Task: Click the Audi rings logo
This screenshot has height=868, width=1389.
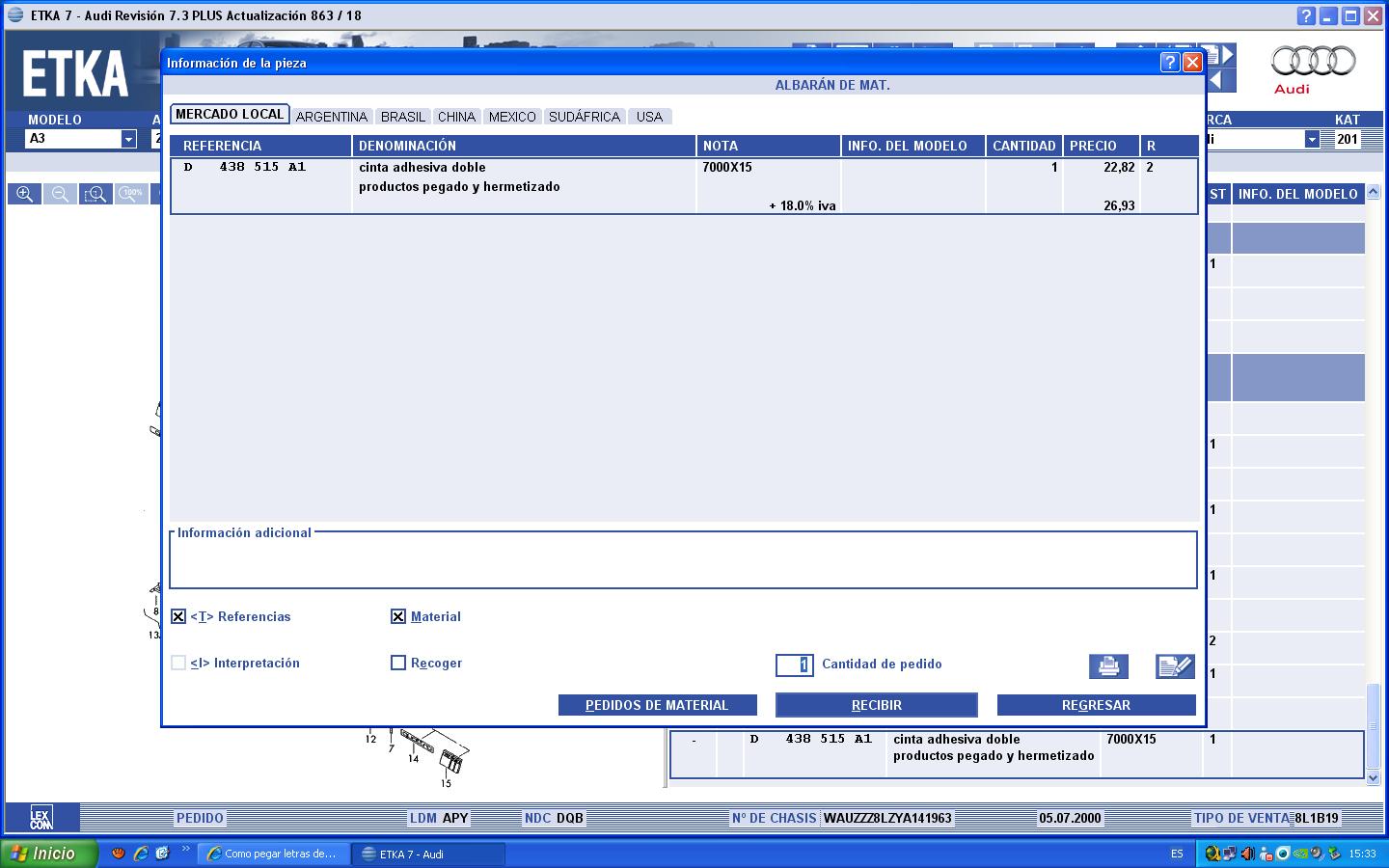Action: click(1313, 62)
